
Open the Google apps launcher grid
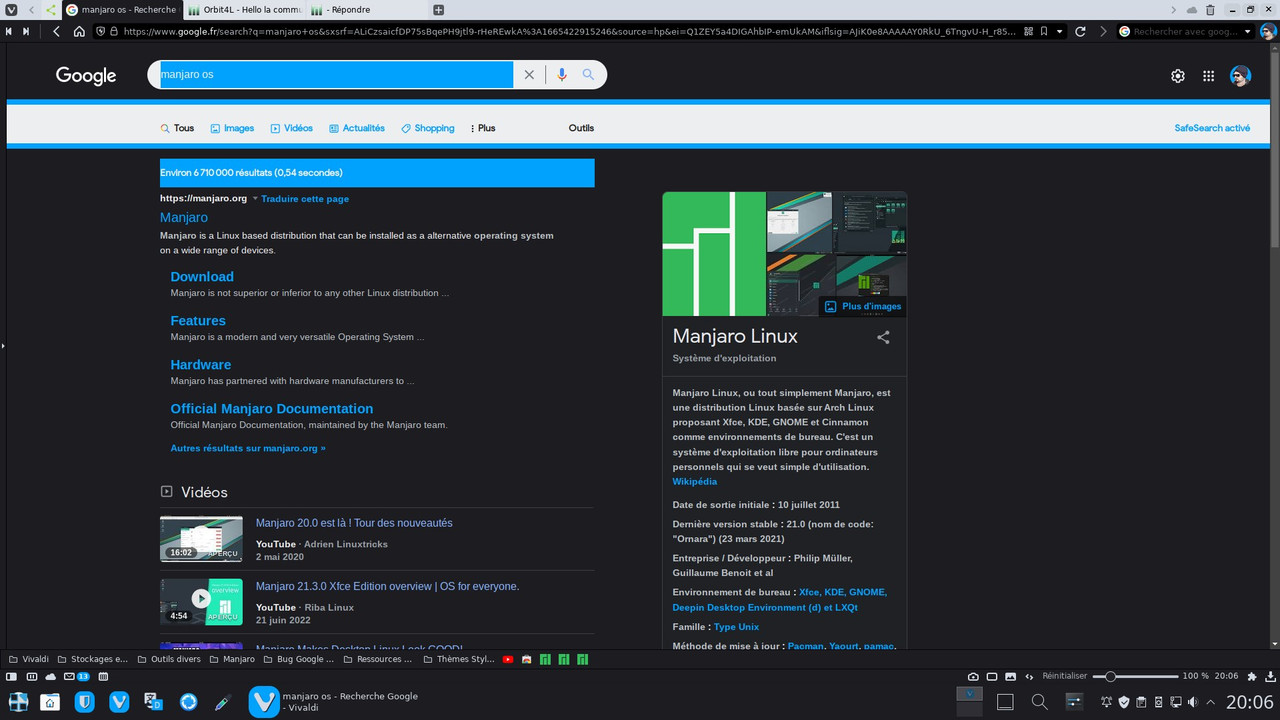[x=1208, y=75]
